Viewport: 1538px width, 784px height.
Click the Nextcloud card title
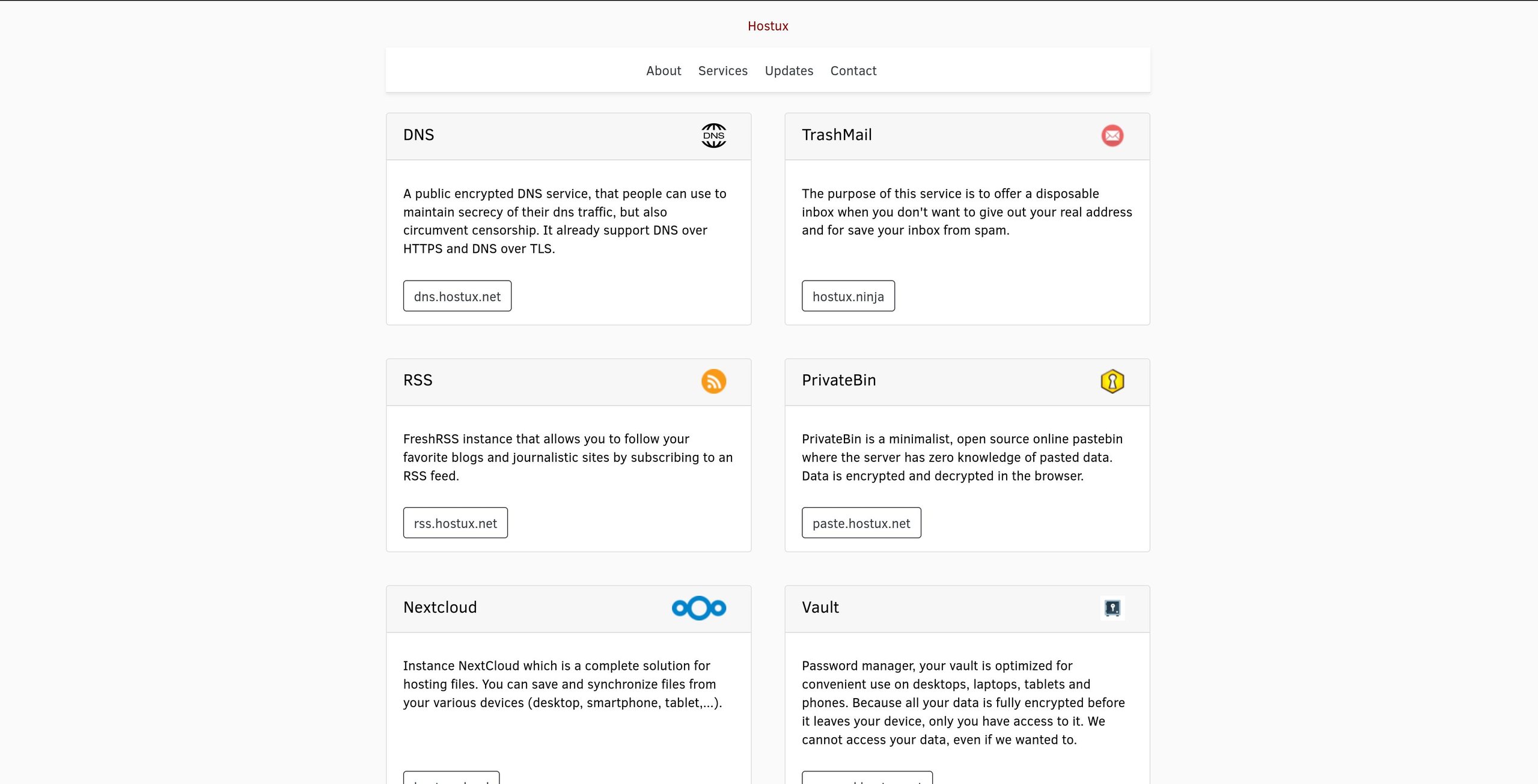440,607
